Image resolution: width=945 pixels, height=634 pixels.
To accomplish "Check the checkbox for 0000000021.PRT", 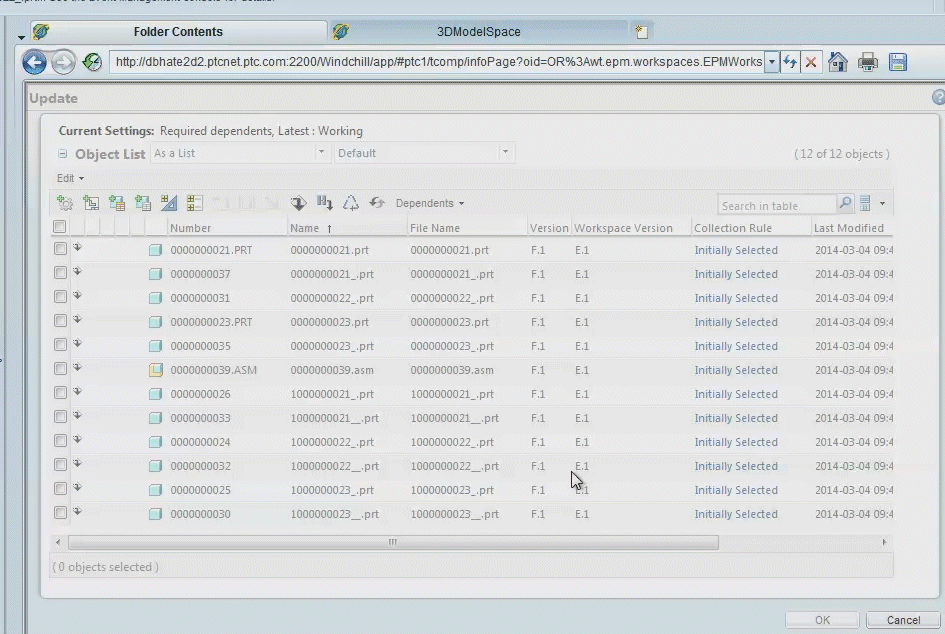I will (59, 249).
